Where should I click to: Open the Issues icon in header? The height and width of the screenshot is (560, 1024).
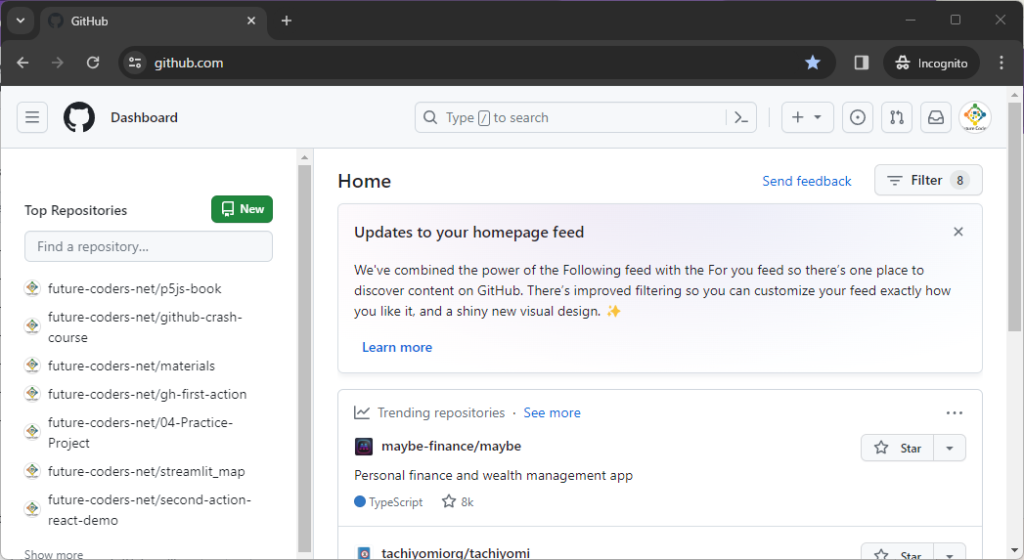(x=857, y=117)
